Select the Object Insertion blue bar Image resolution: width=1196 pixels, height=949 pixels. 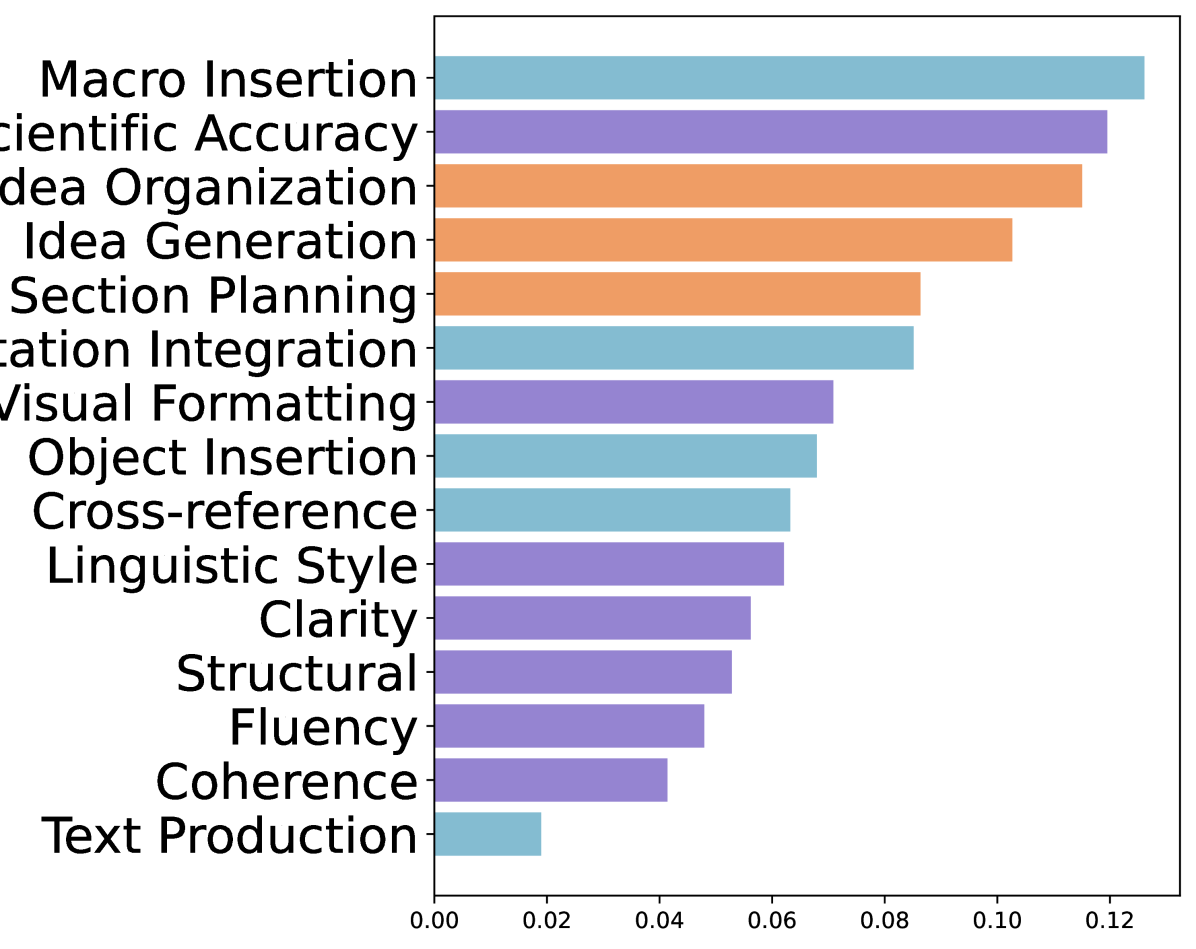click(x=625, y=456)
